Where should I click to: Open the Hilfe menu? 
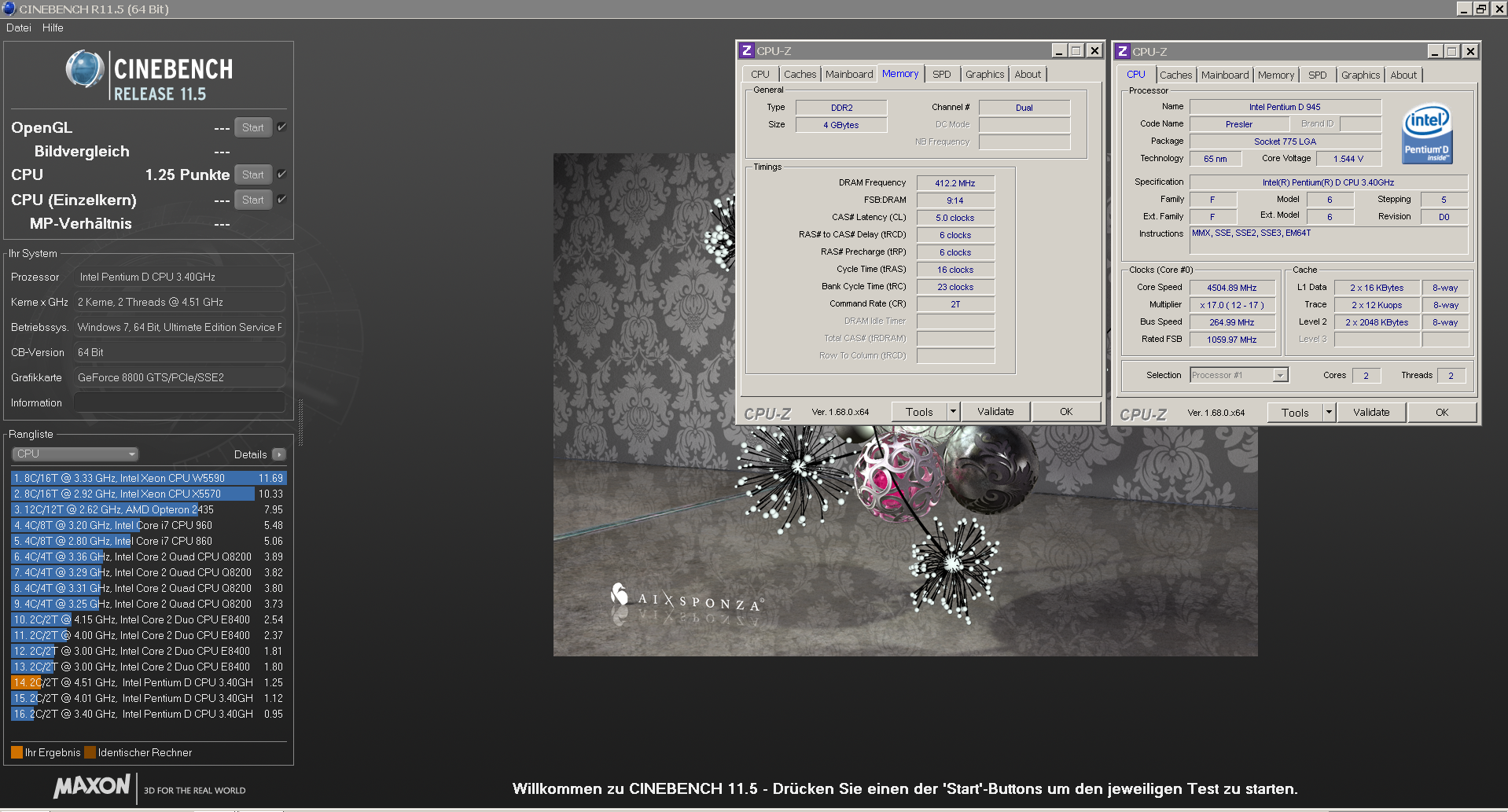(53, 28)
